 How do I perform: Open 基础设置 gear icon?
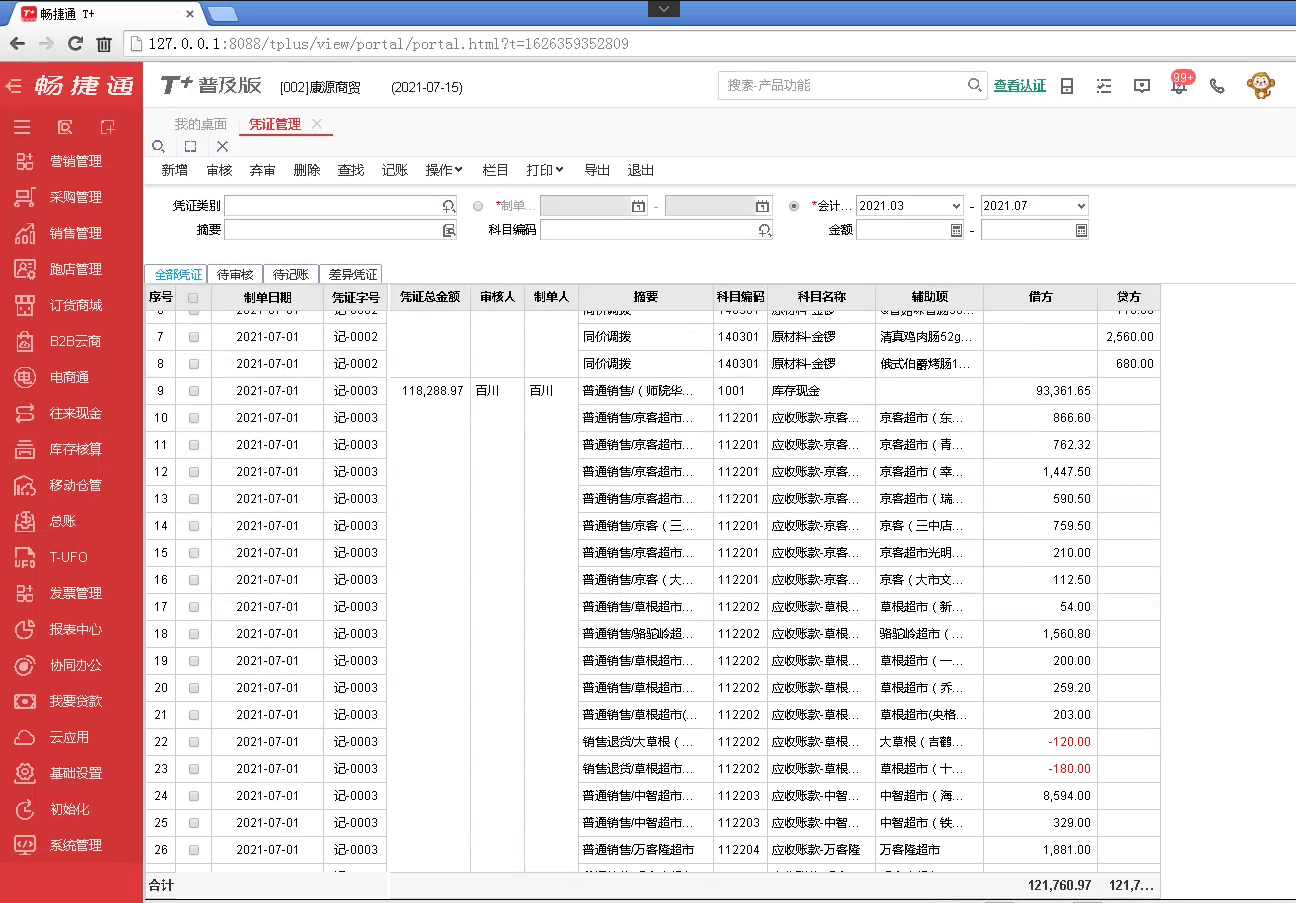[x=25, y=773]
